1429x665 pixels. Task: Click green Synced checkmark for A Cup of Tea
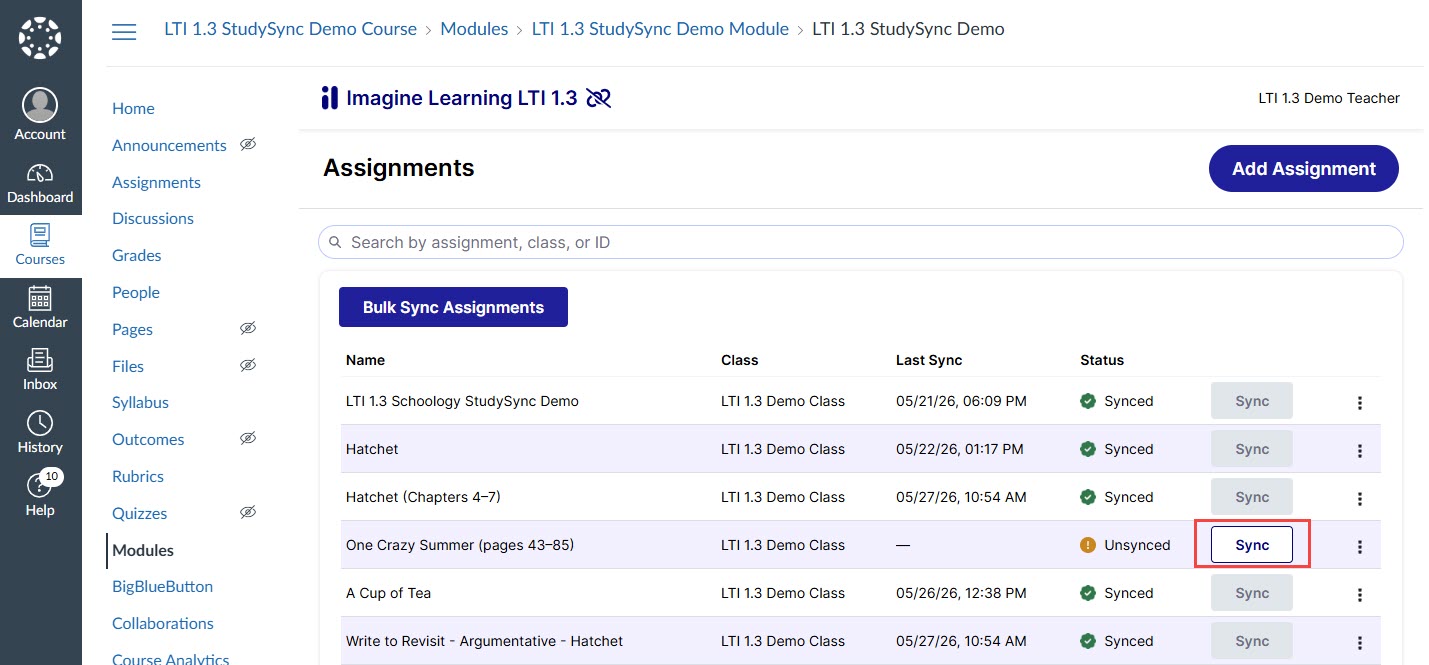point(1088,593)
